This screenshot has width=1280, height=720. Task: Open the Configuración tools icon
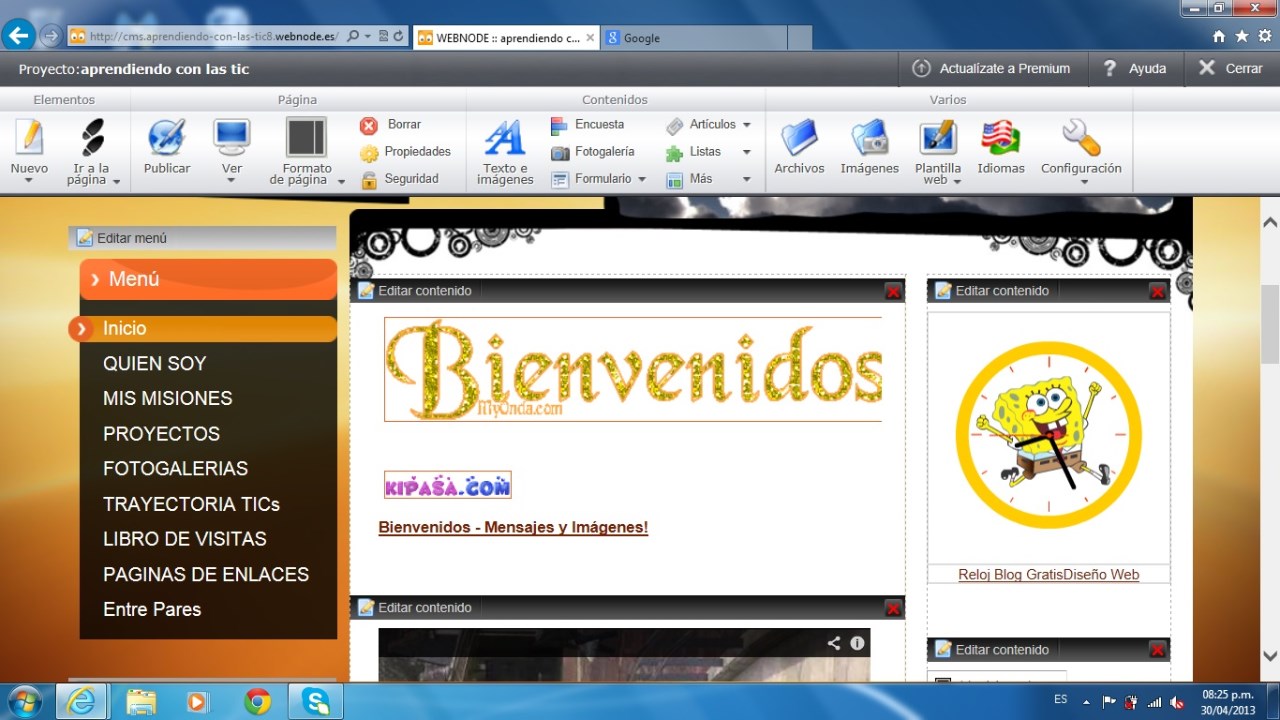point(1081,137)
